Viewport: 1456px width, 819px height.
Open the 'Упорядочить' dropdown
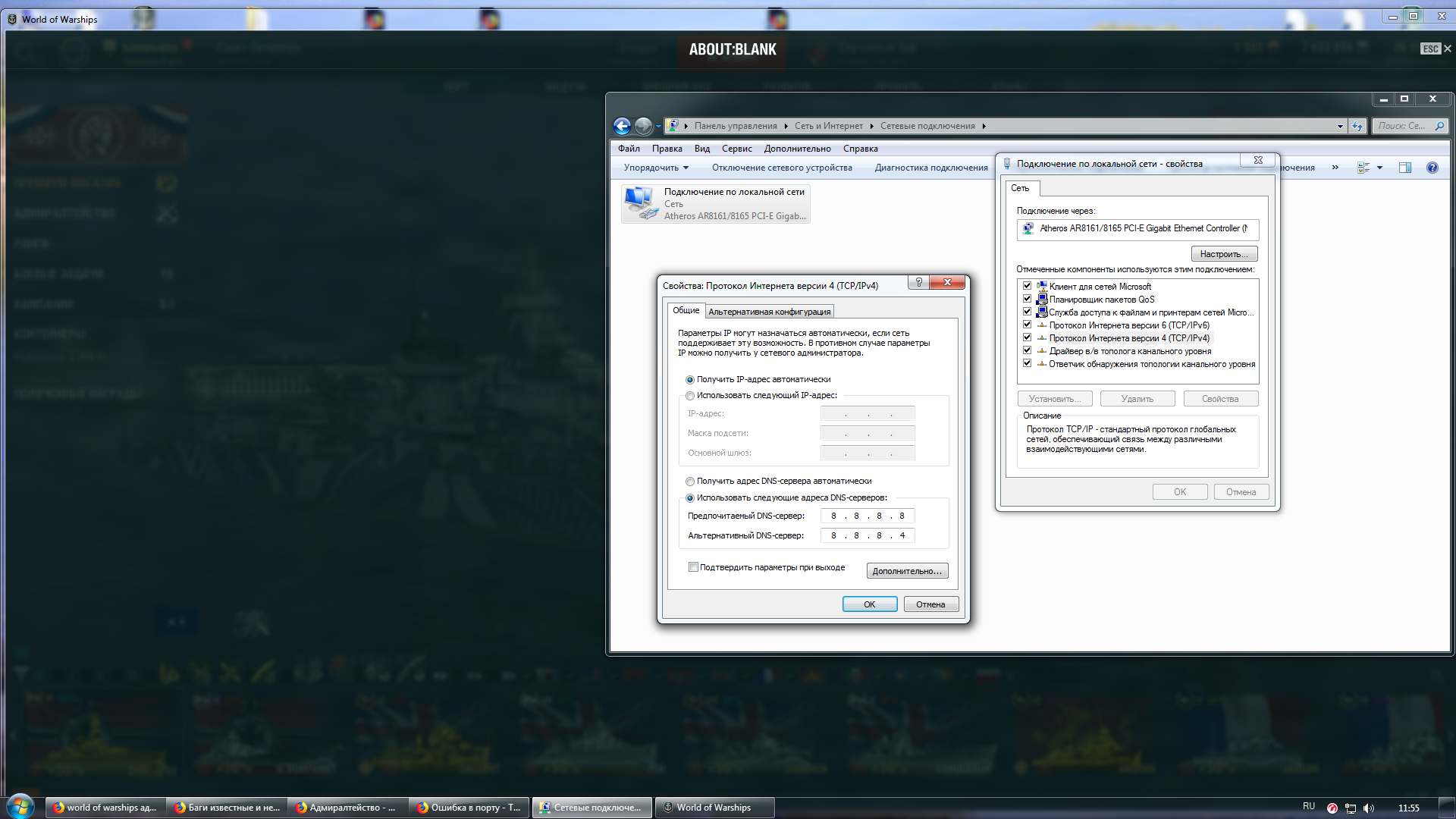(656, 168)
